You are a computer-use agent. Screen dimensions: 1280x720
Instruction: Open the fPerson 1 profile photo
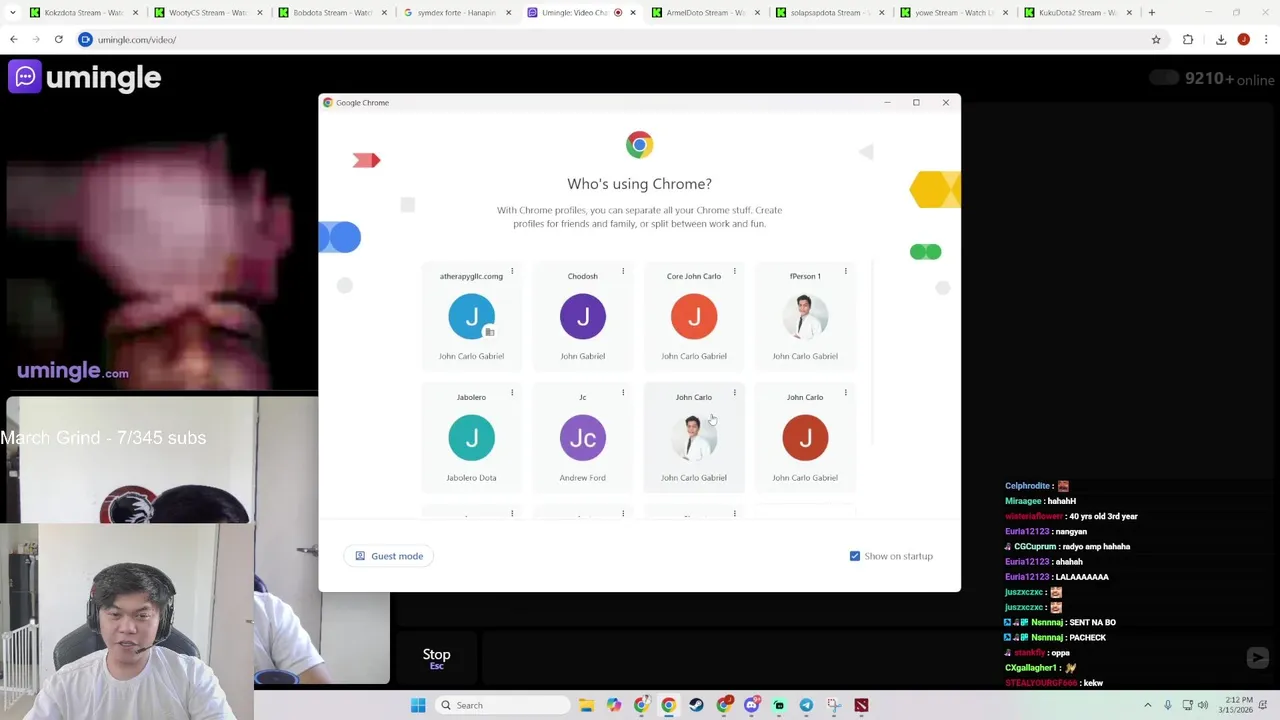[x=805, y=317]
